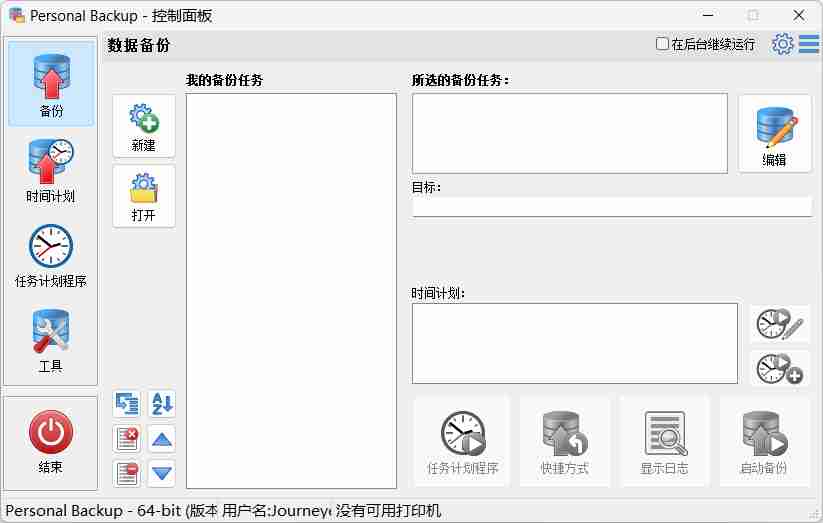Open the 任务计划程序 clock in the sidebar

coord(51,256)
